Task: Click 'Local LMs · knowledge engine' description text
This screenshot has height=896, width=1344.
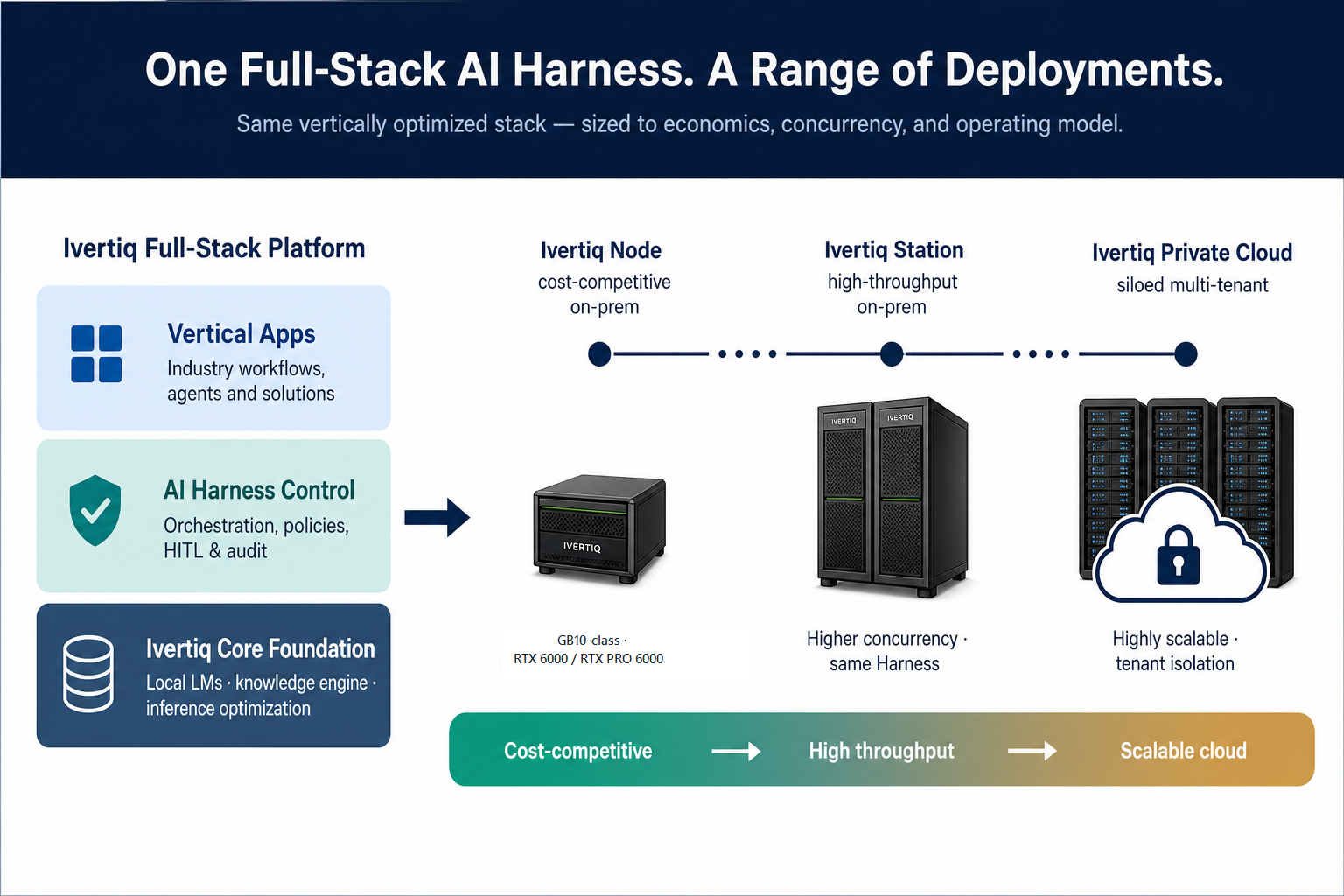Action: click(261, 696)
